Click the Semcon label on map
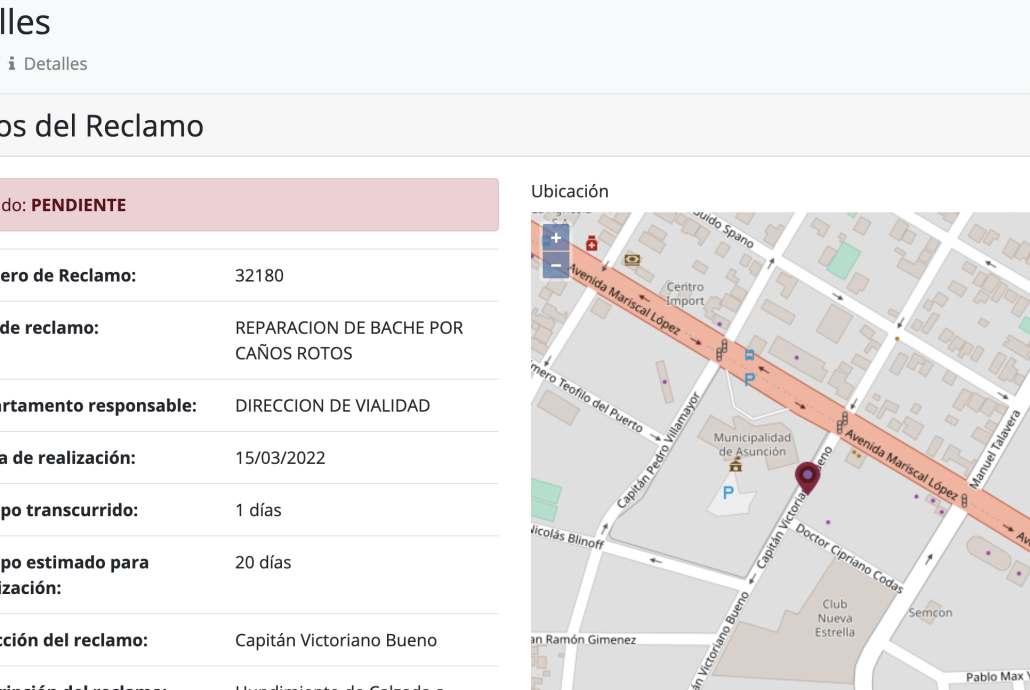The width and height of the screenshot is (1030, 690). tap(930, 612)
